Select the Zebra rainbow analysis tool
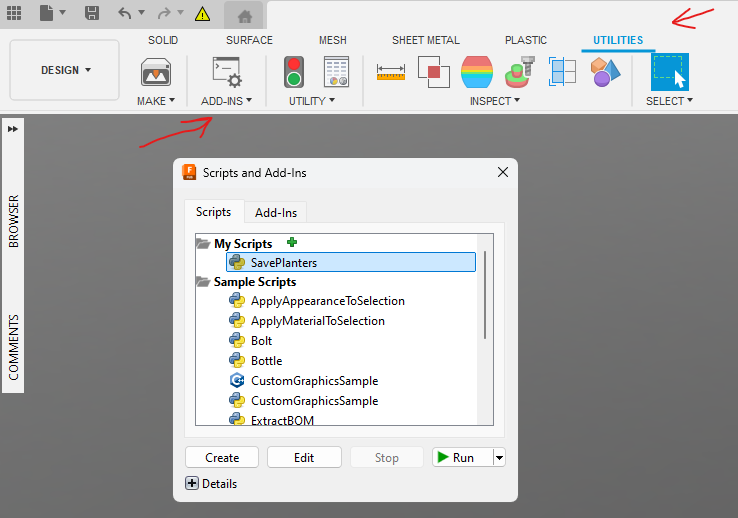738x518 pixels. (477, 72)
